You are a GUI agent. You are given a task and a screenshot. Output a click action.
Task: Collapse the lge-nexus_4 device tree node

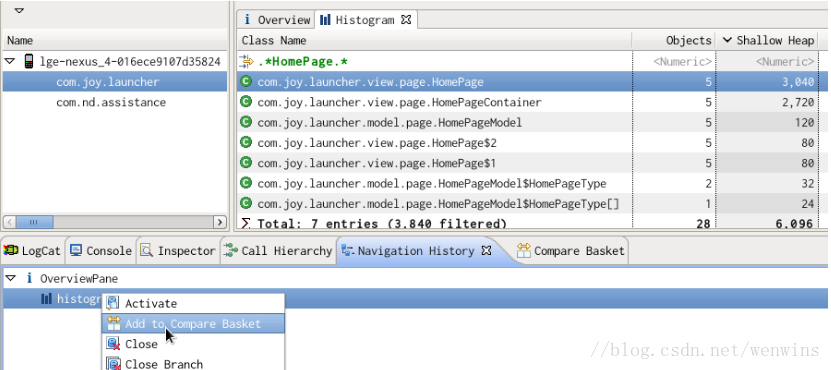click(10, 61)
